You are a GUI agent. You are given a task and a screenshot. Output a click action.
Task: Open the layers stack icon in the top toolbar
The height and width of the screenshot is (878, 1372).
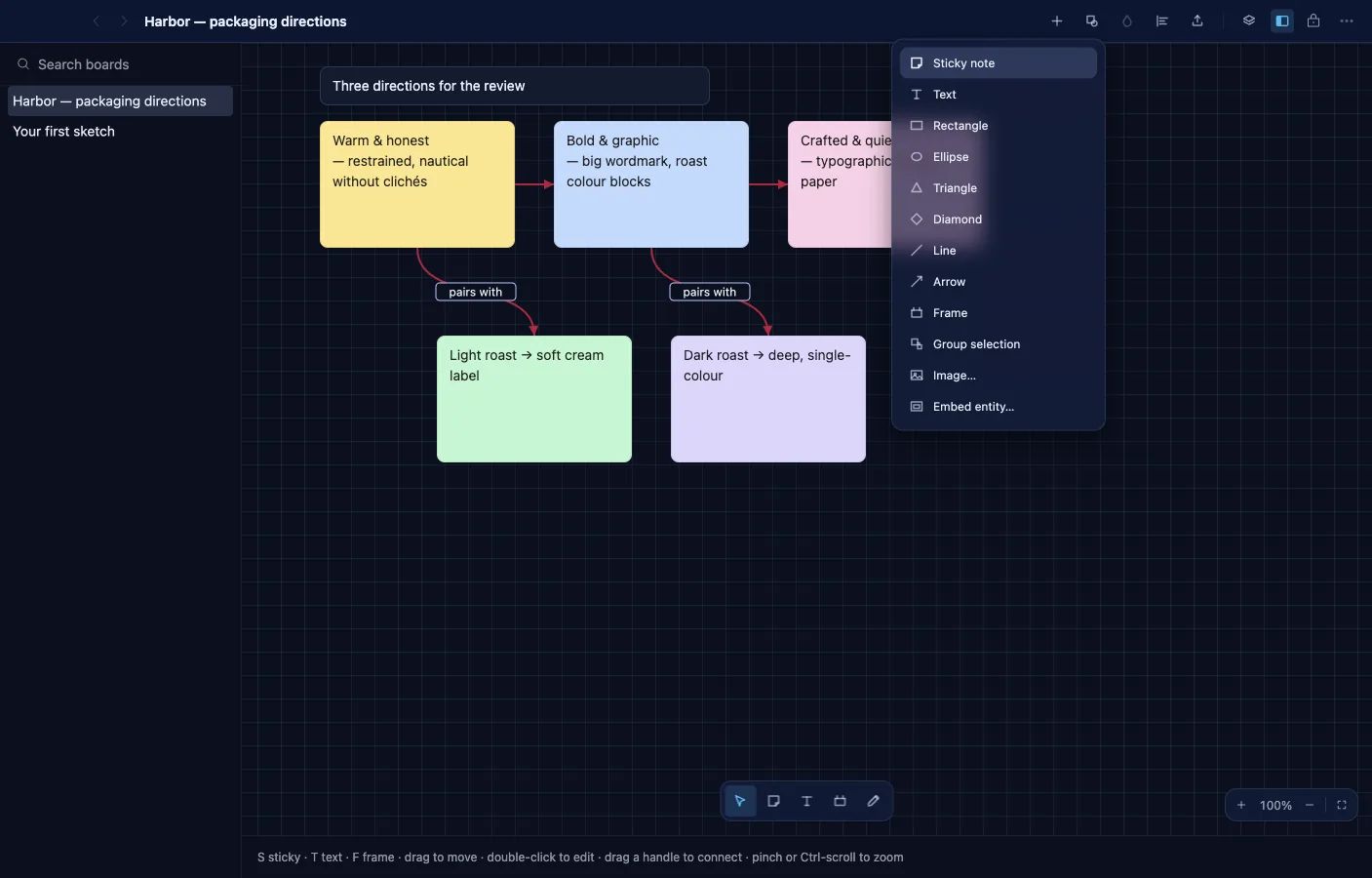click(x=1248, y=20)
